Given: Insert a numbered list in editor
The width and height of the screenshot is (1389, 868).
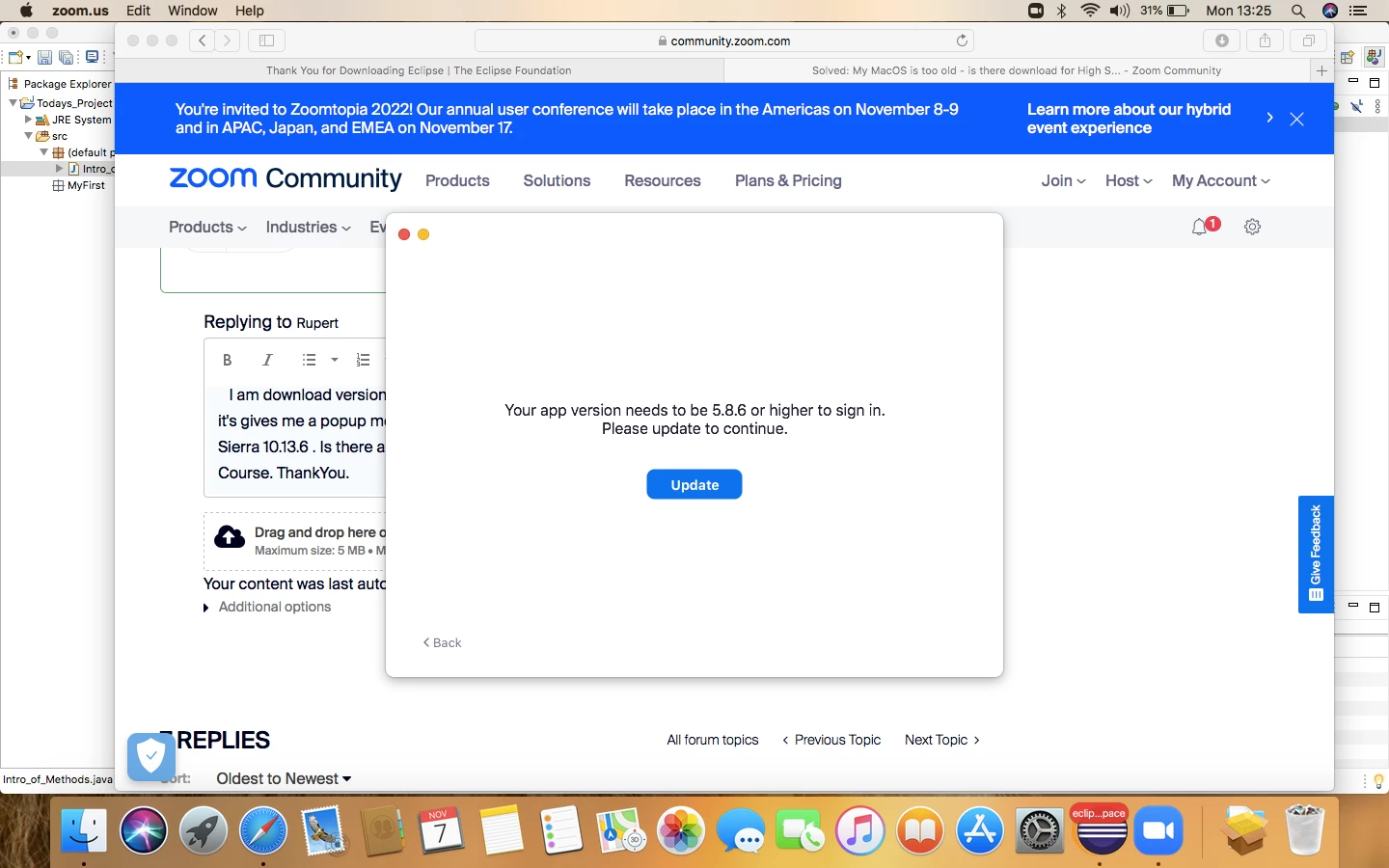Looking at the screenshot, I should pyautogui.click(x=363, y=360).
